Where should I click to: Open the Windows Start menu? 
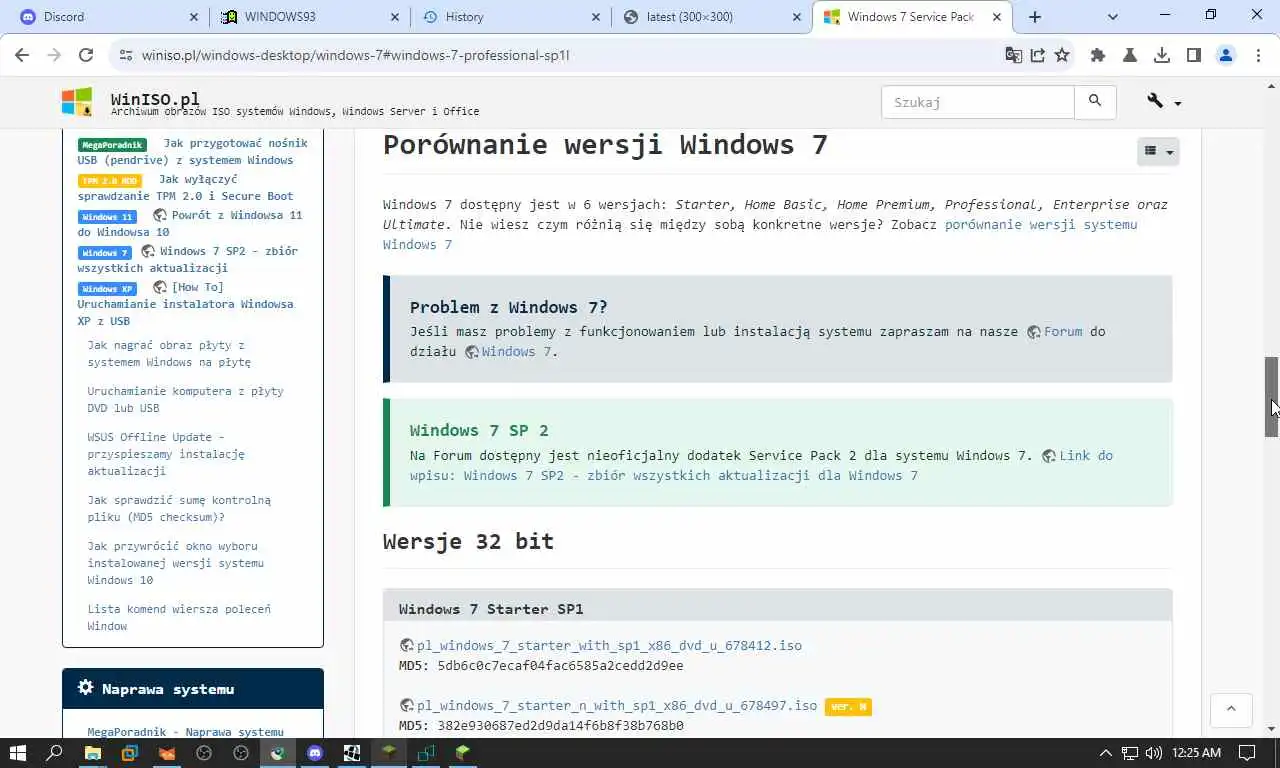click(x=17, y=752)
